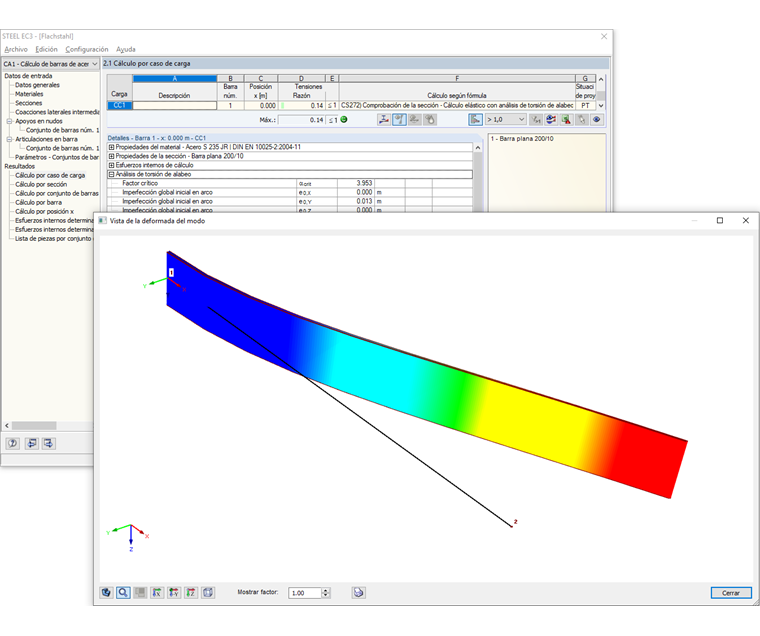The width and height of the screenshot is (760, 636).
Task: Click the help question mark button
Action: (x=13, y=443)
